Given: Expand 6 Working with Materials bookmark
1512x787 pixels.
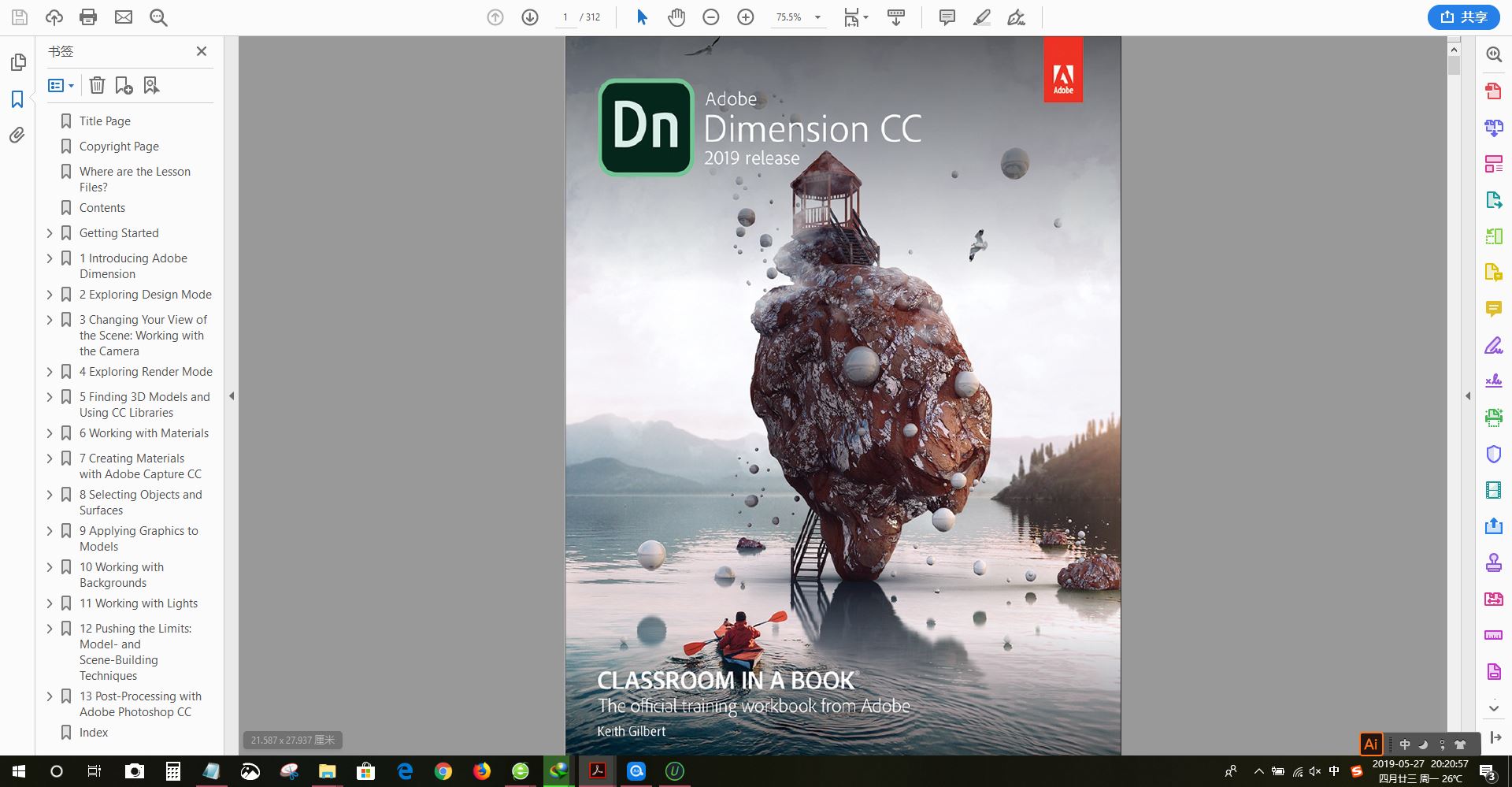Looking at the screenshot, I should (50, 433).
